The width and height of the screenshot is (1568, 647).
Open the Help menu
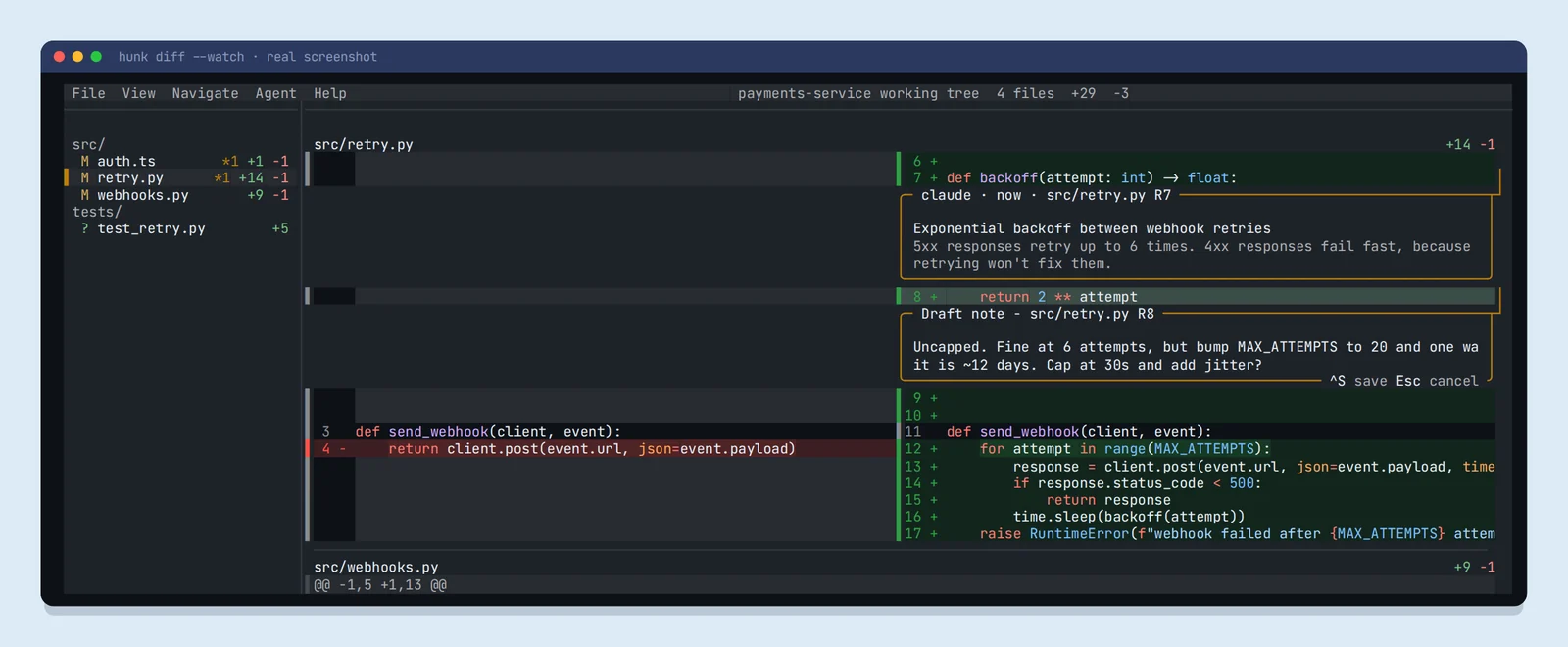pos(330,93)
